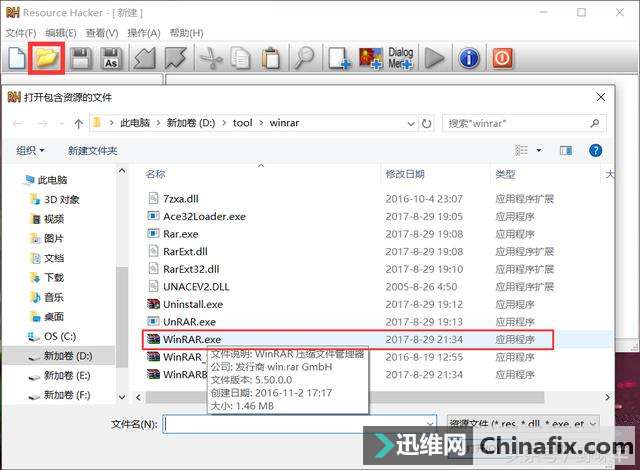
Task: Click the Save As floppy icon
Action: 110,58
